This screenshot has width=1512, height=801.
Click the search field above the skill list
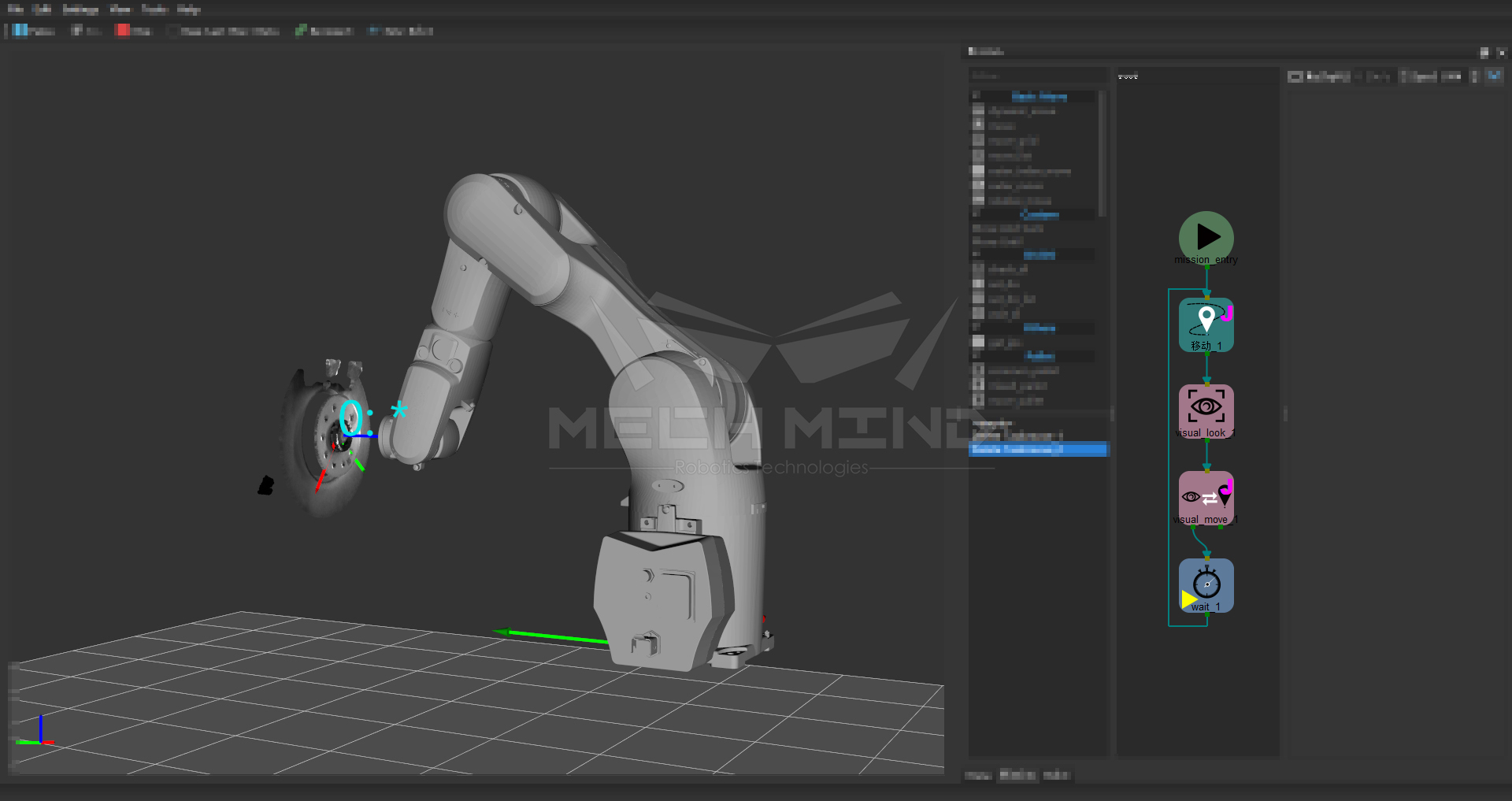(1038, 76)
